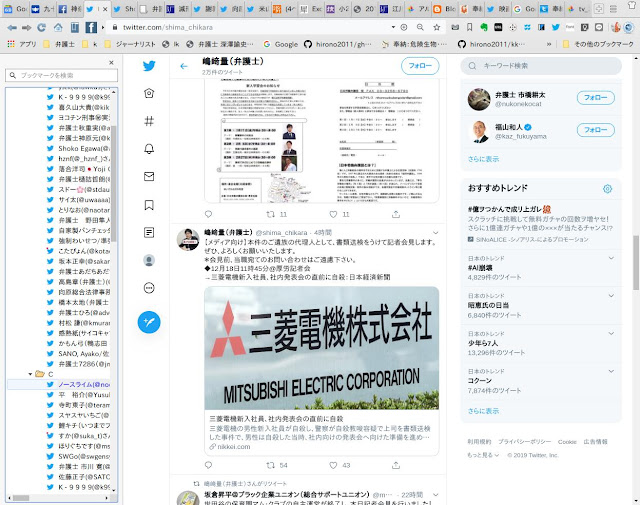The width and height of the screenshot is (640, 505).
Task: Open その他のブックマーク folder
Action: coord(598,44)
